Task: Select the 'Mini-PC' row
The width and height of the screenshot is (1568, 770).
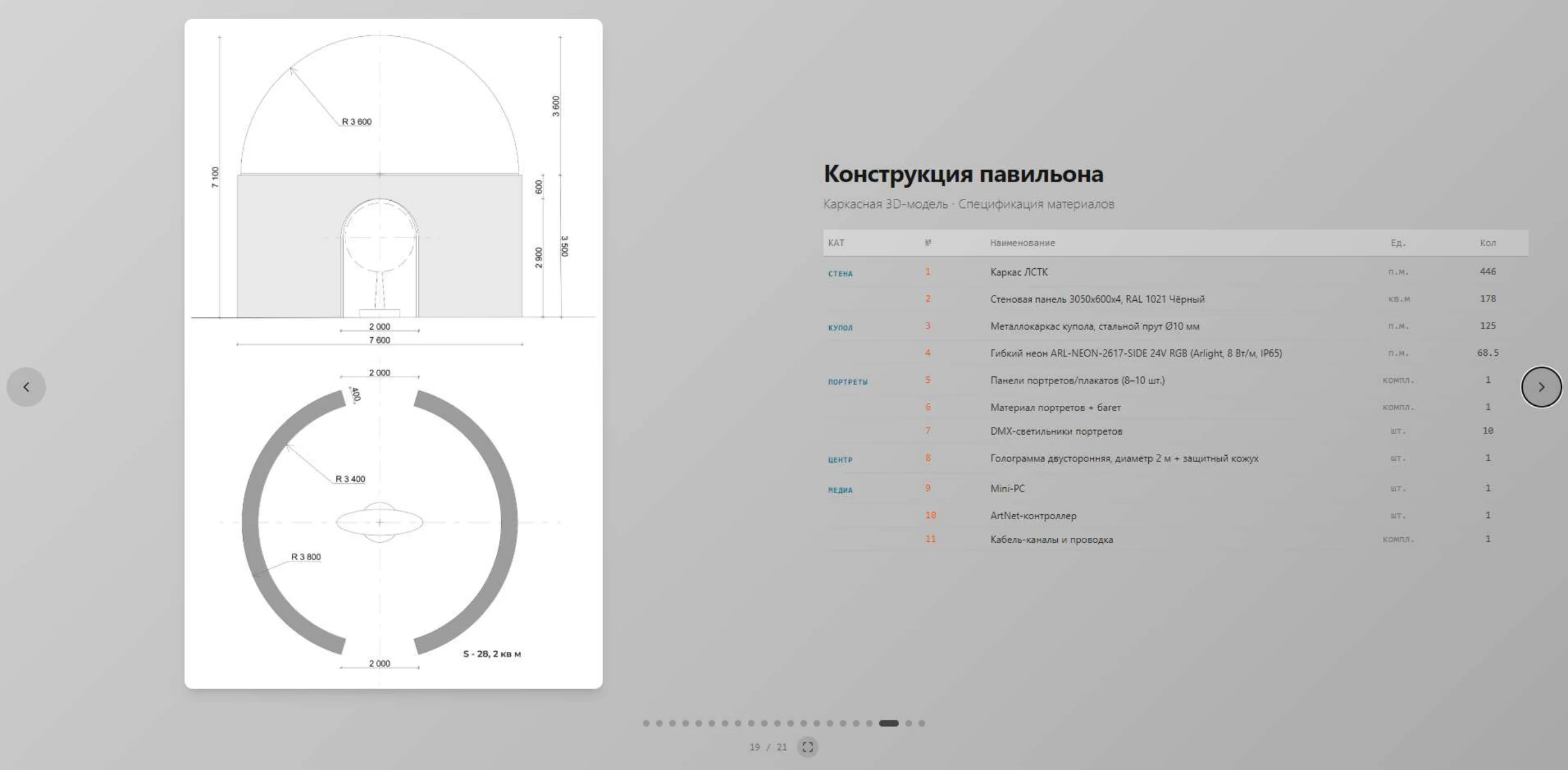Action: coord(1175,488)
